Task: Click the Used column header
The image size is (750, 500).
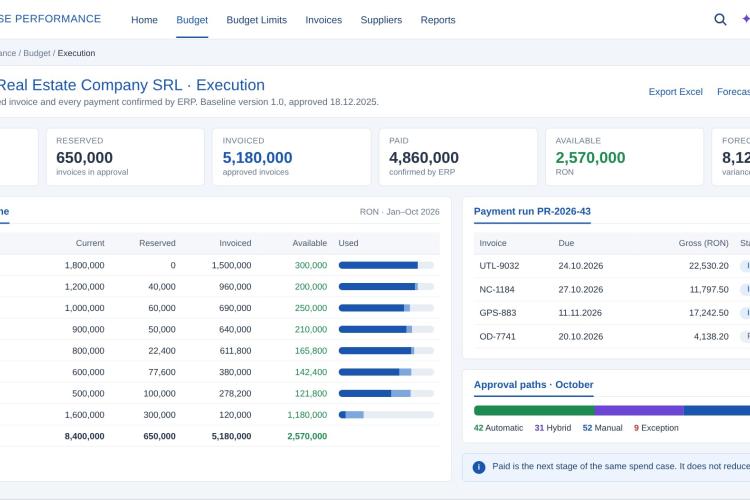Action: pyautogui.click(x=348, y=243)
